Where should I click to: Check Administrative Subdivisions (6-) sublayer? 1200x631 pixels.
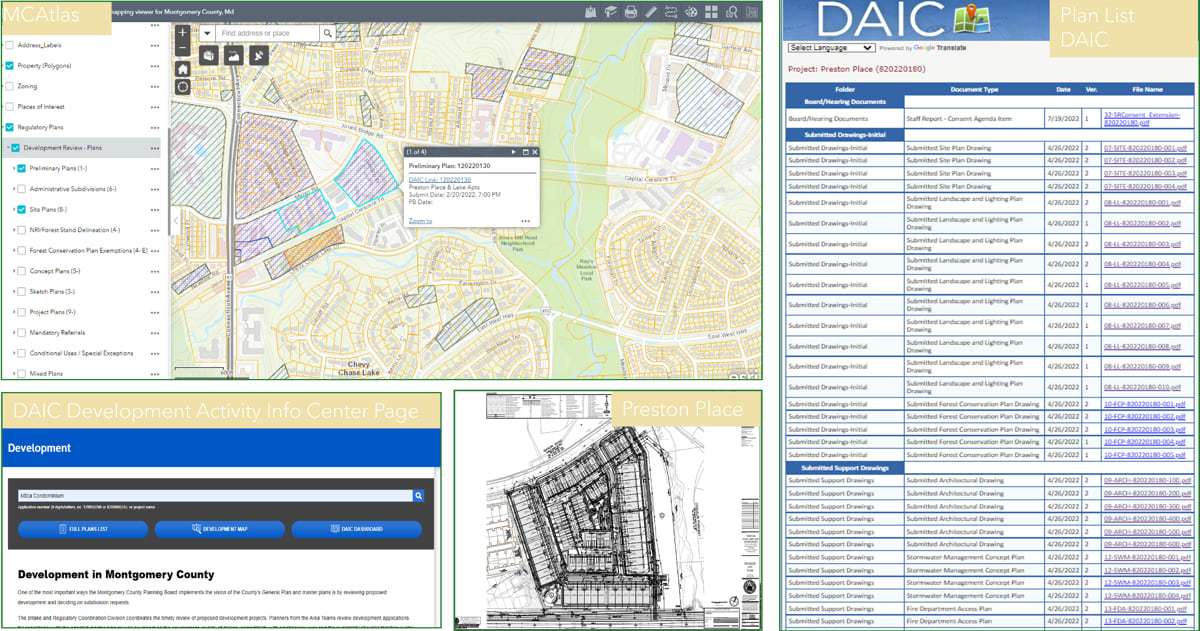22,188
